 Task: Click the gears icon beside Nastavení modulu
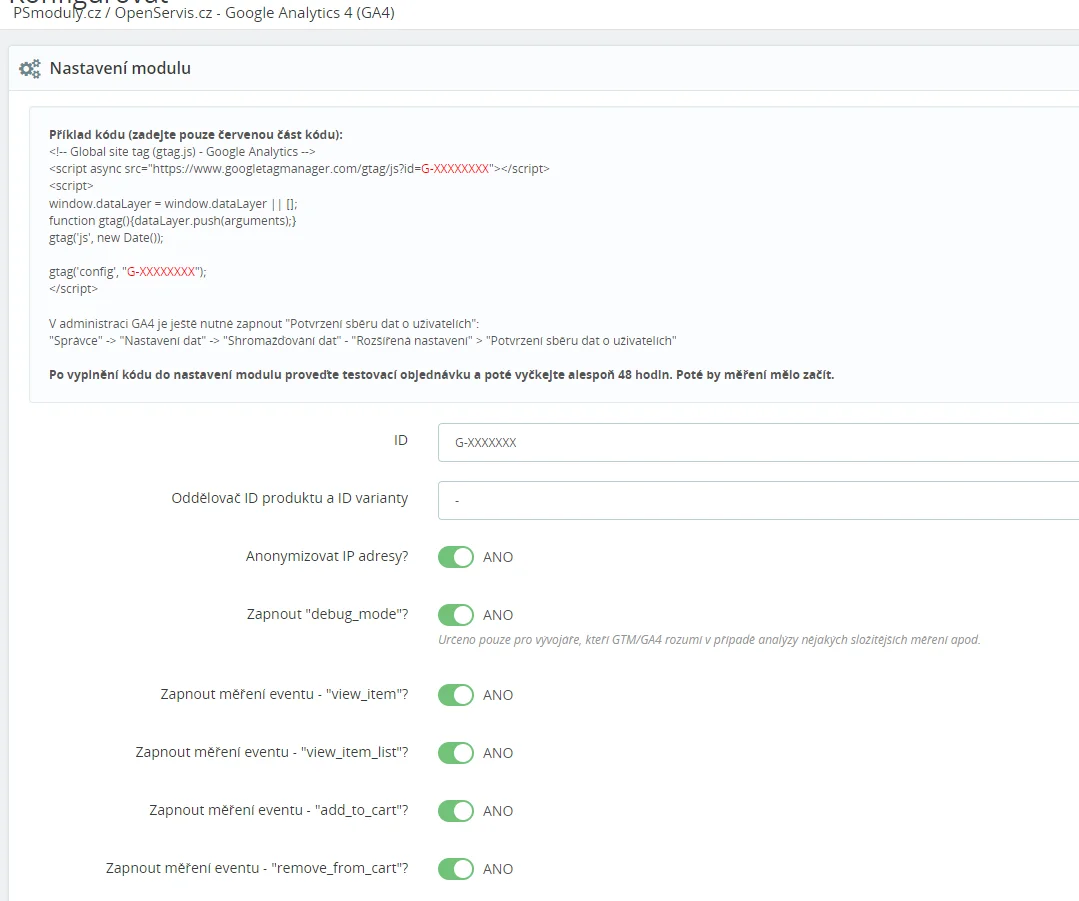coord(30,69)
